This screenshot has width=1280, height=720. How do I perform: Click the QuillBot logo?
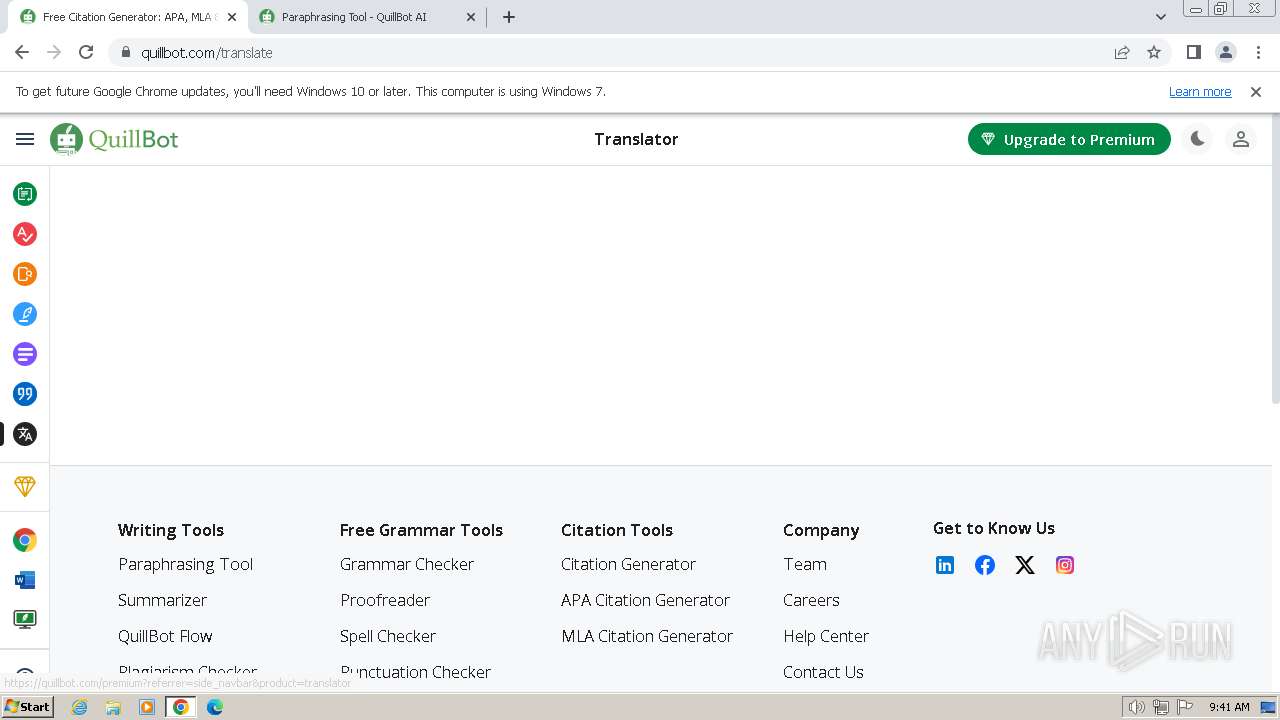tap(114, 139)
